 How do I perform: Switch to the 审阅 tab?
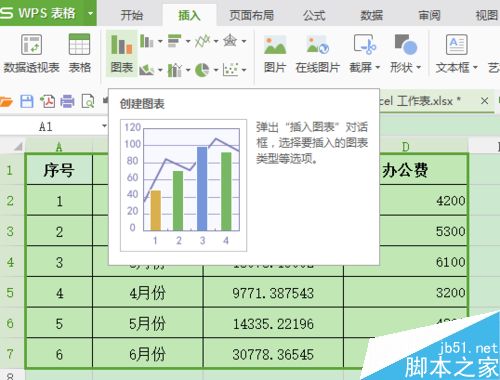(x=429, y=15)
